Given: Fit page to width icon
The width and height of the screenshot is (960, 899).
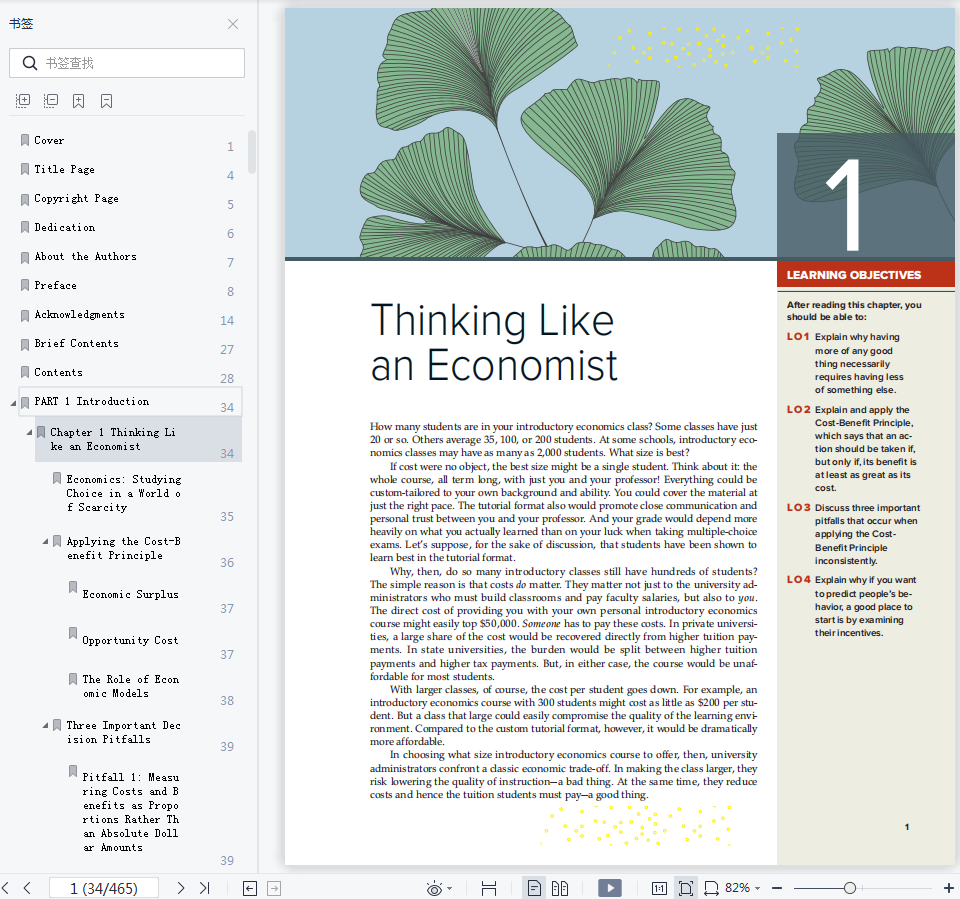Looking at the screenshot, I should coord(711,888).
